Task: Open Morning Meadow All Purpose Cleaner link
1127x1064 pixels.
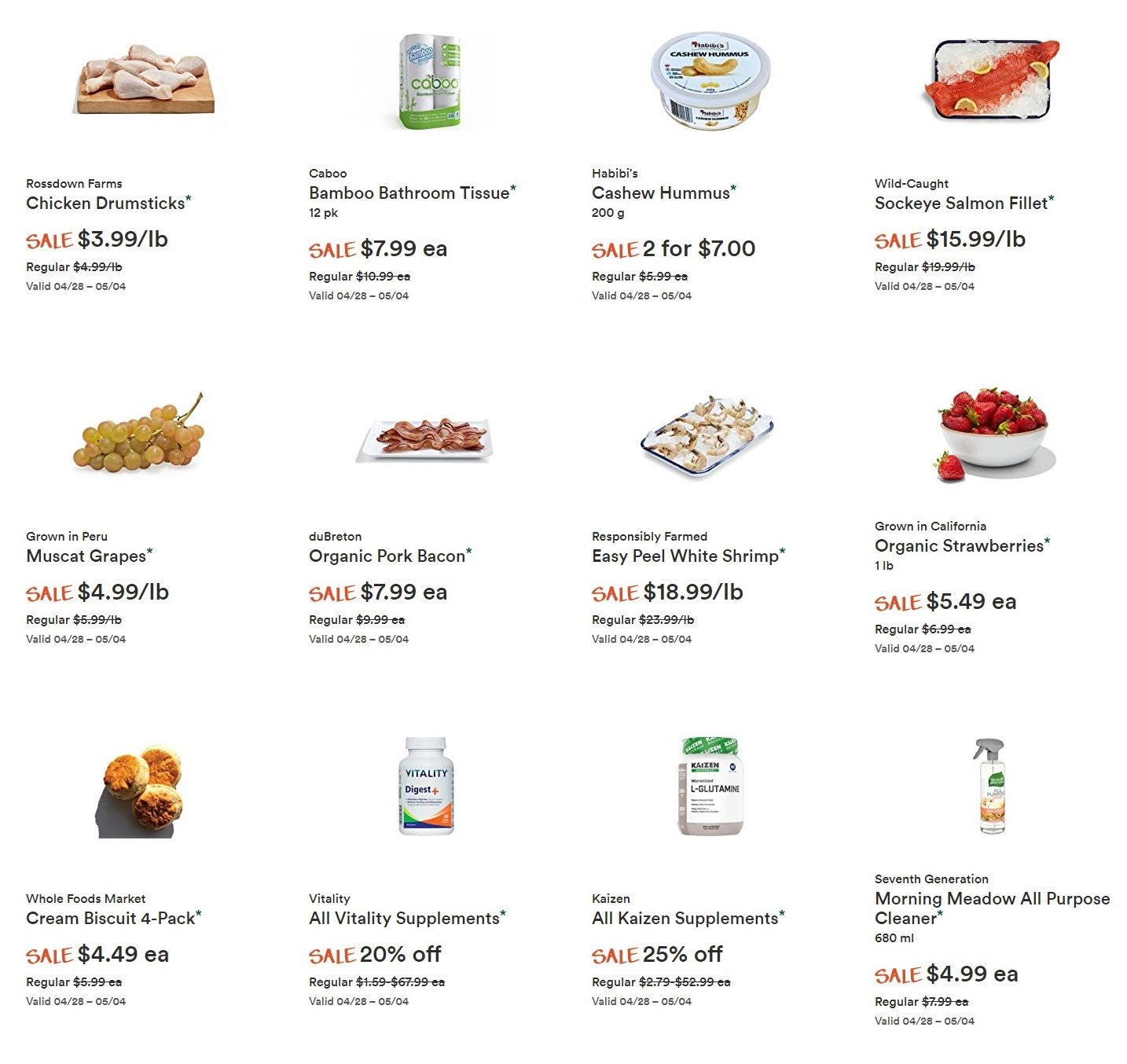Action: click(x=992, y=908)
